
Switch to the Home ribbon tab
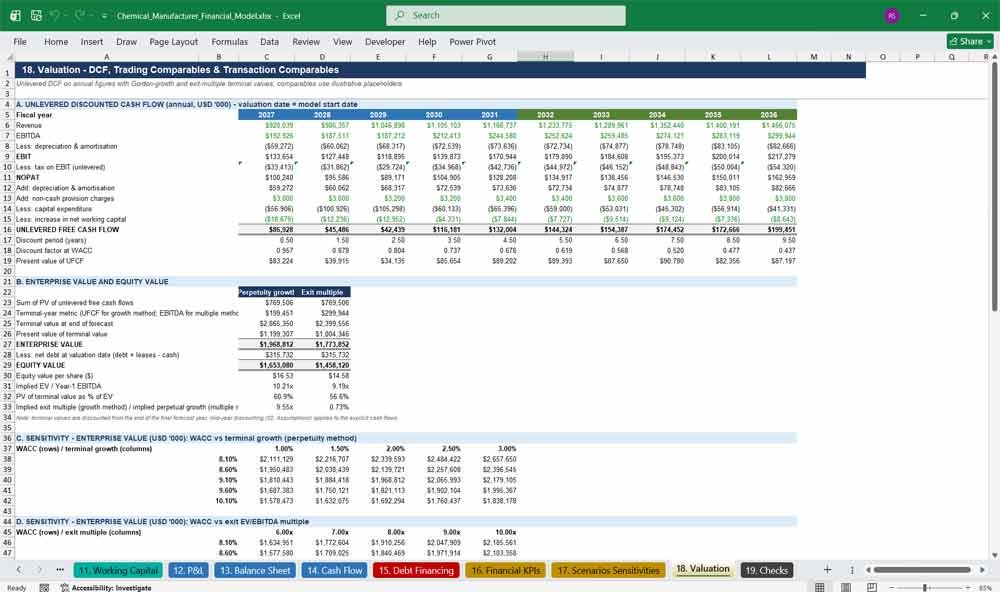pos(56,41)
